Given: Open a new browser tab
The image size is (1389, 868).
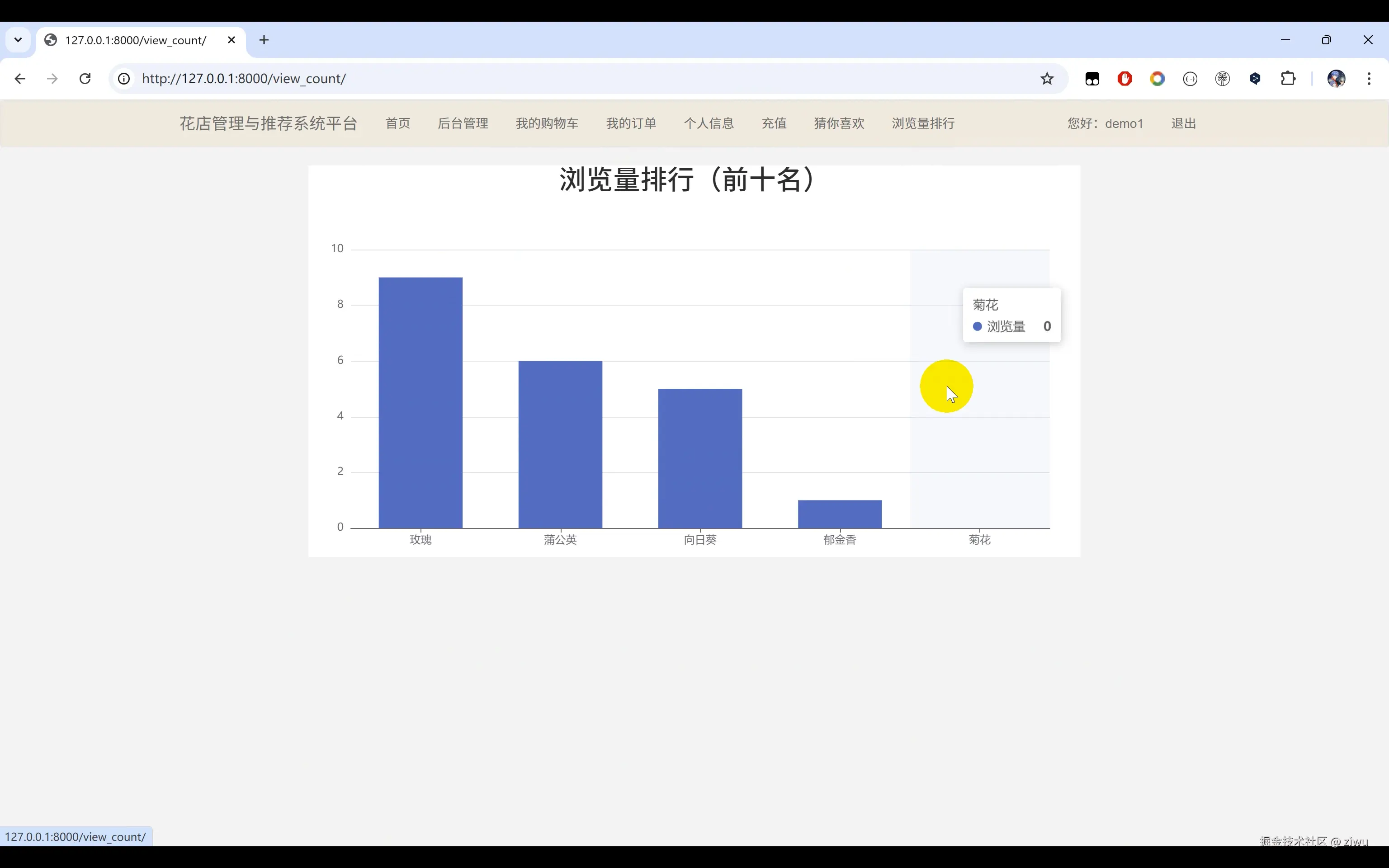Looking at the screenshot, I should click(x=264, y=40).
